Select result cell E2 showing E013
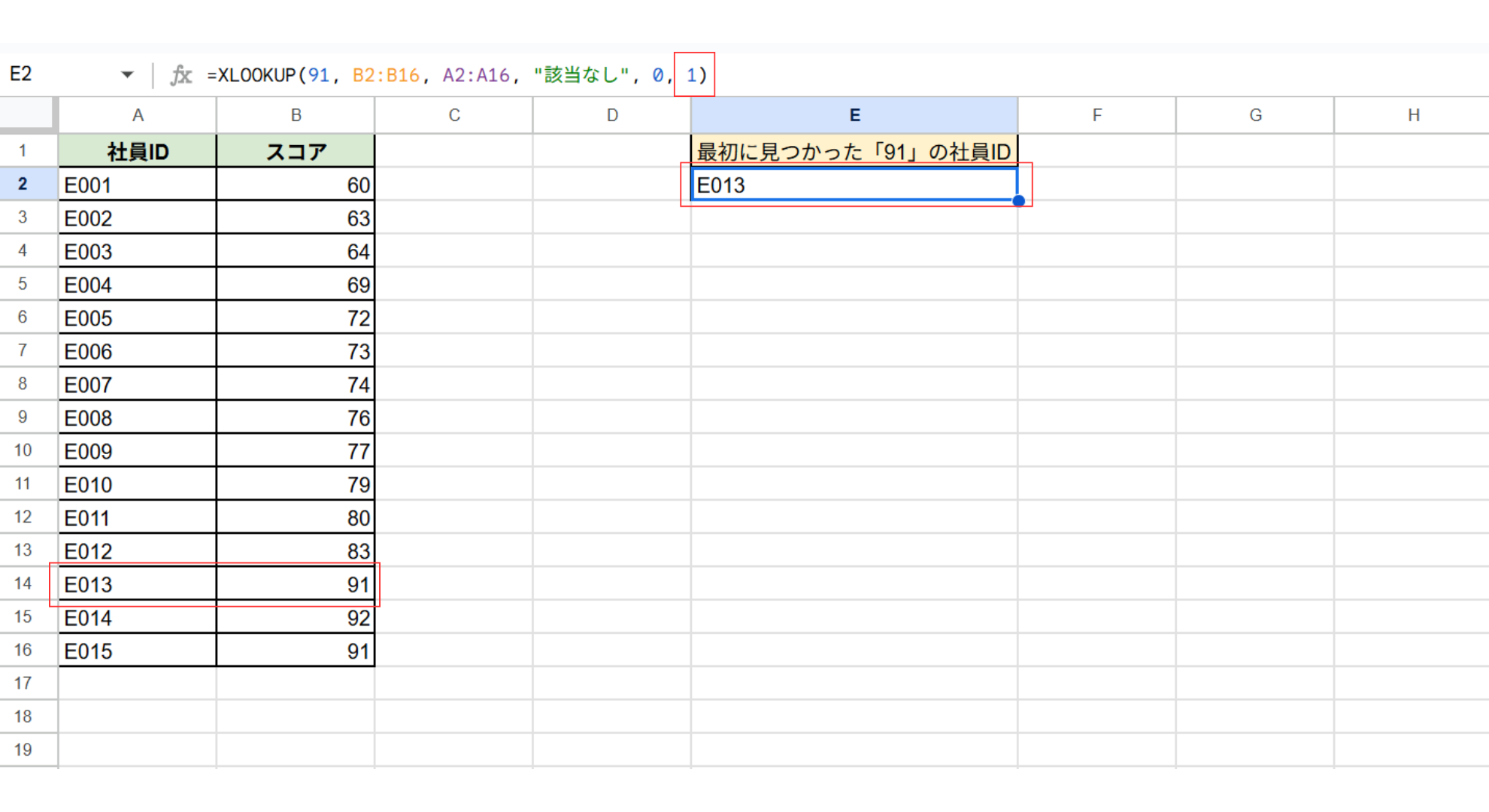This screenshot has height=812, width=1489. coord(854,185)
